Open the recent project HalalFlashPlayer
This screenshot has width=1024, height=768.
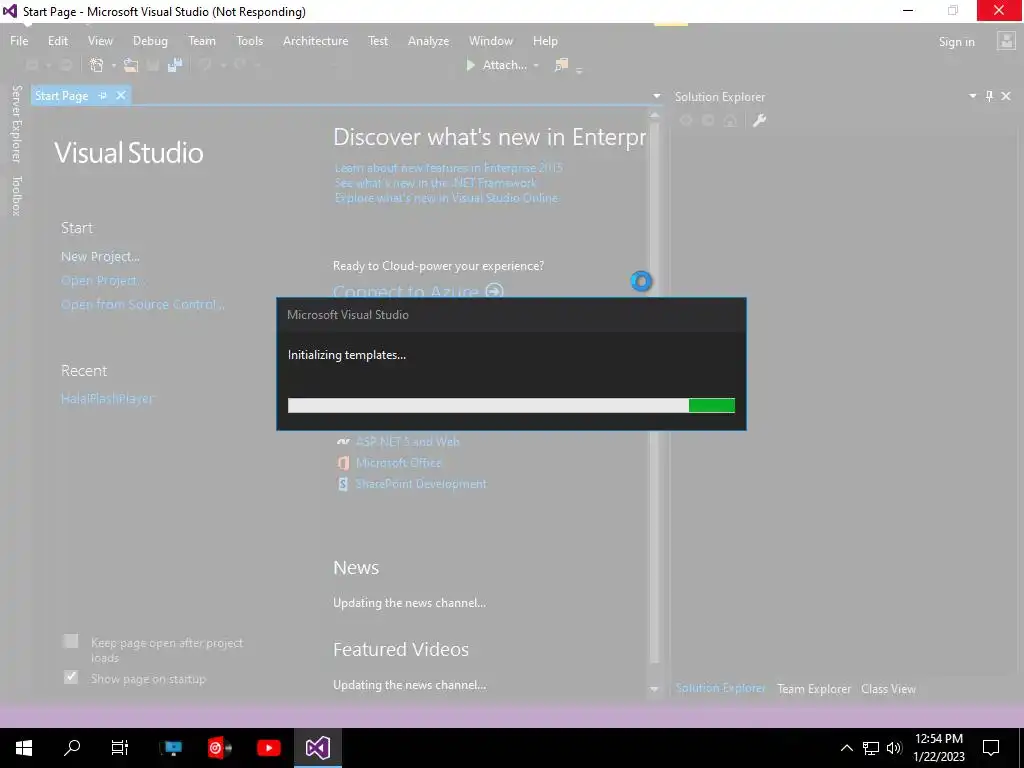107,398
